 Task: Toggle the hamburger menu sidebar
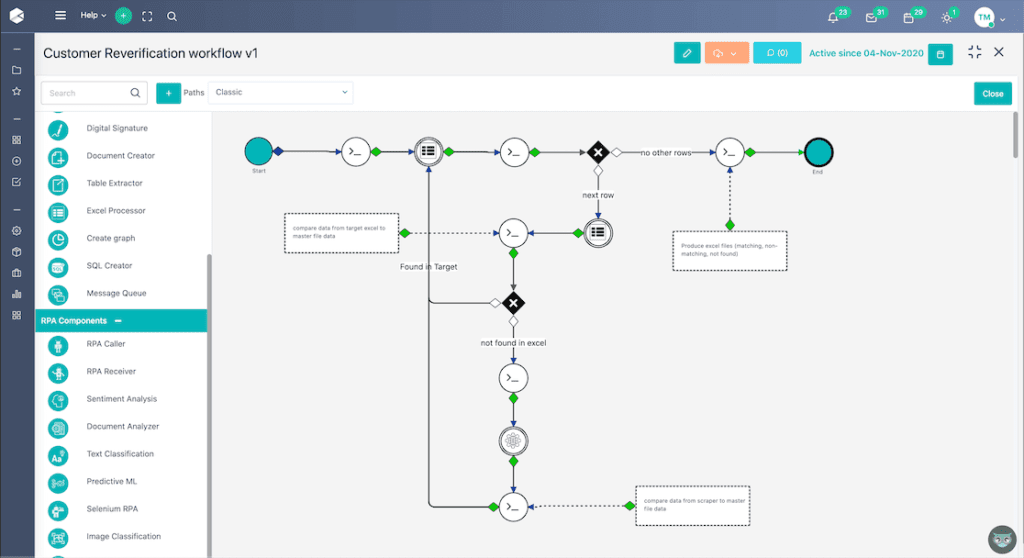[x=60, y=15]
